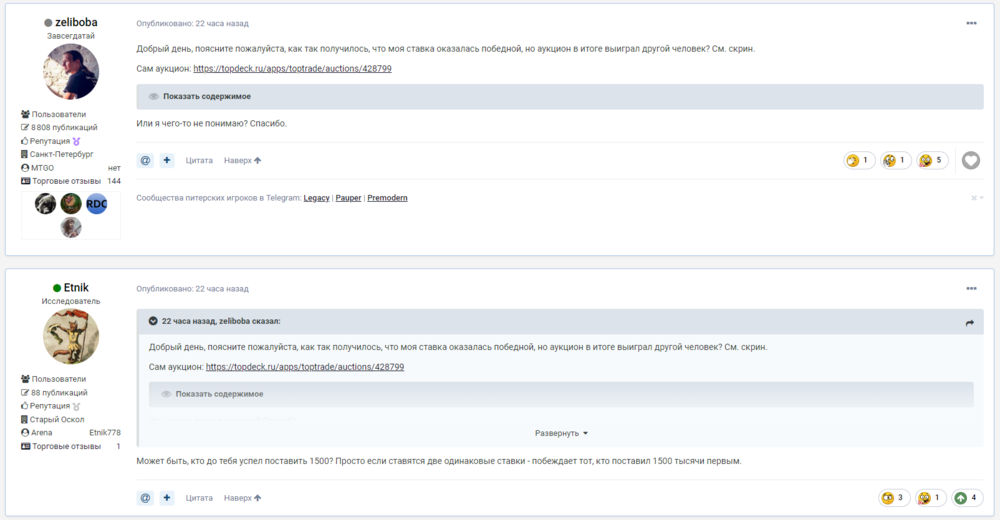Open zeliboba username profile

(x=76, y=22)
